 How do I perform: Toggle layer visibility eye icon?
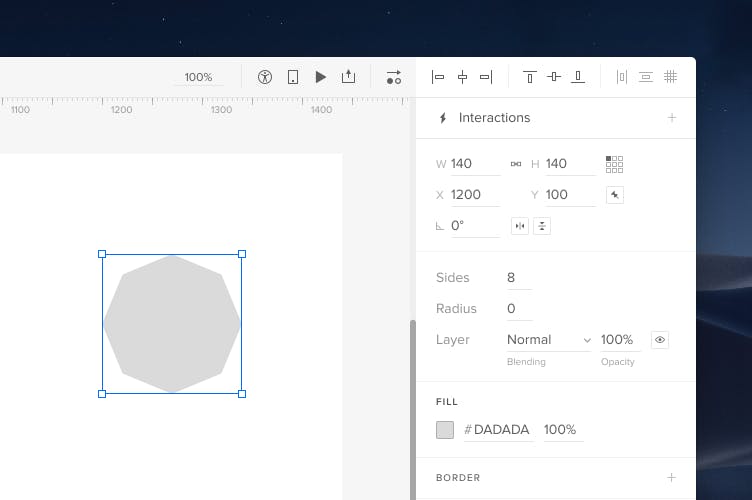click(x=659, y=340)
